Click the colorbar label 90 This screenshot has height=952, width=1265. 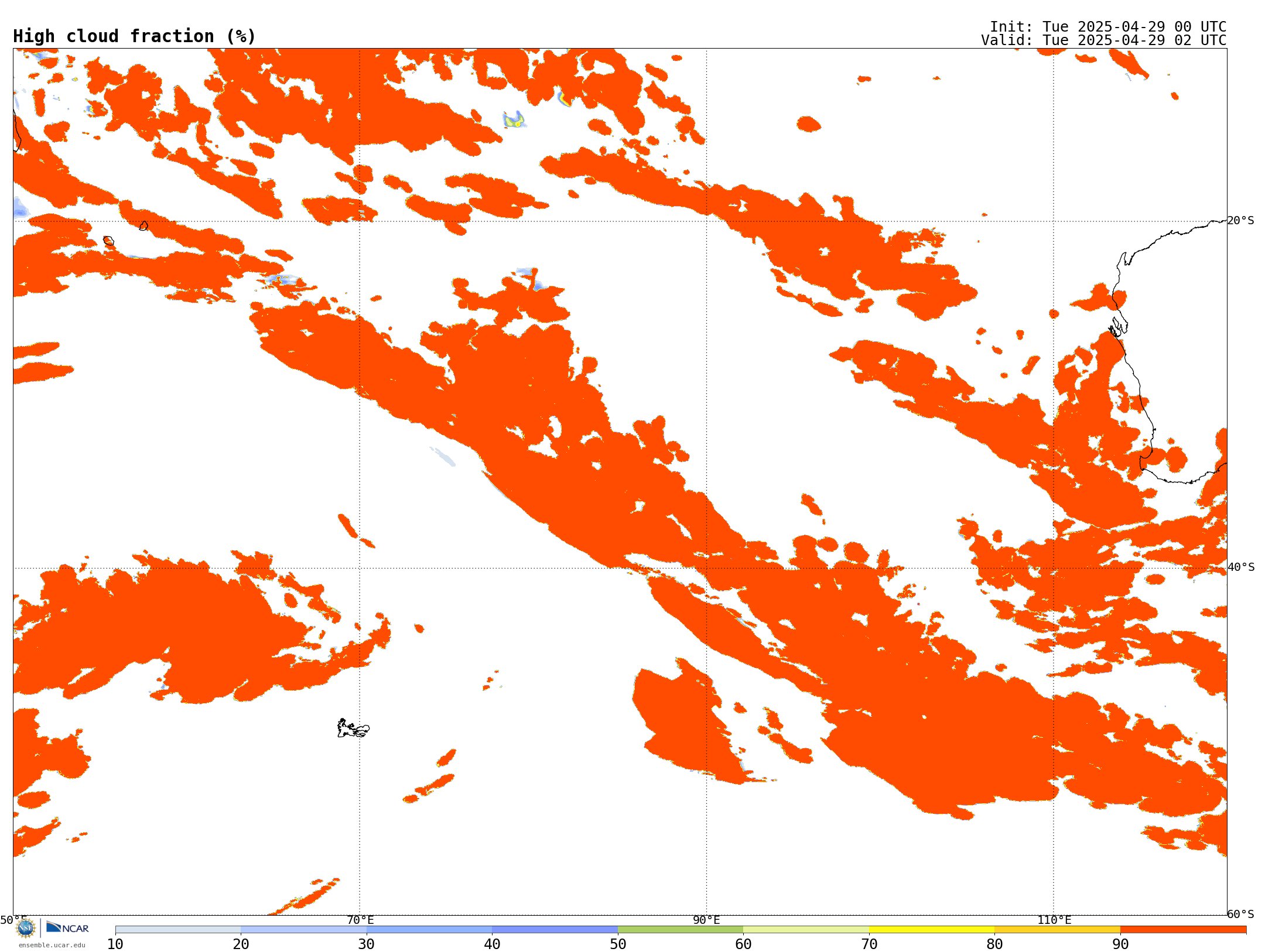click(x=1120, y=944)
